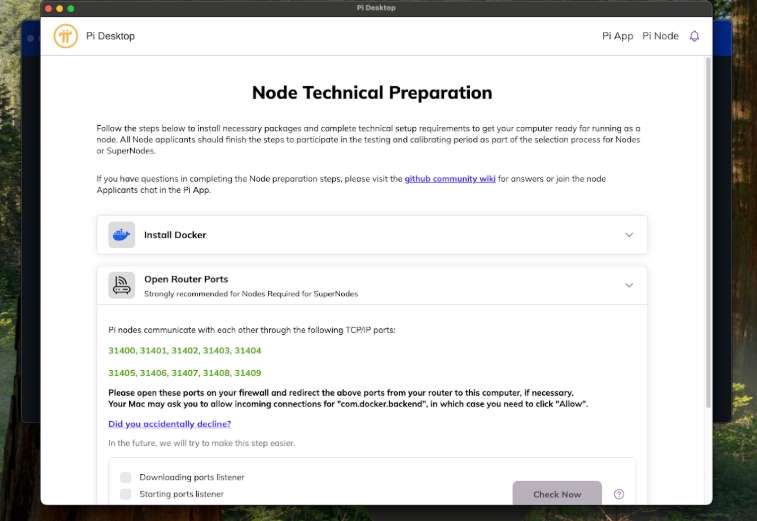757x521 pixels.
Task: Open the help question mark icon
Action: tap(618, 494)
